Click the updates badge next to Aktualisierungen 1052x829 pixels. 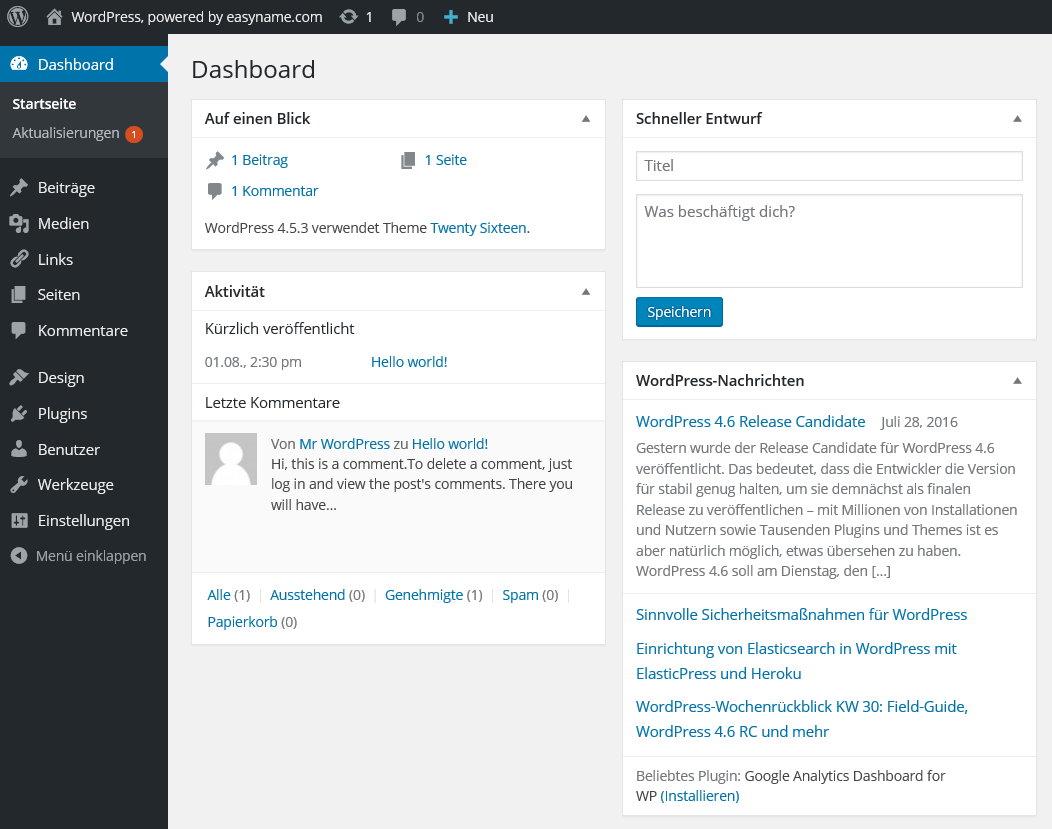pyautogui.click(x=134, y=134)
